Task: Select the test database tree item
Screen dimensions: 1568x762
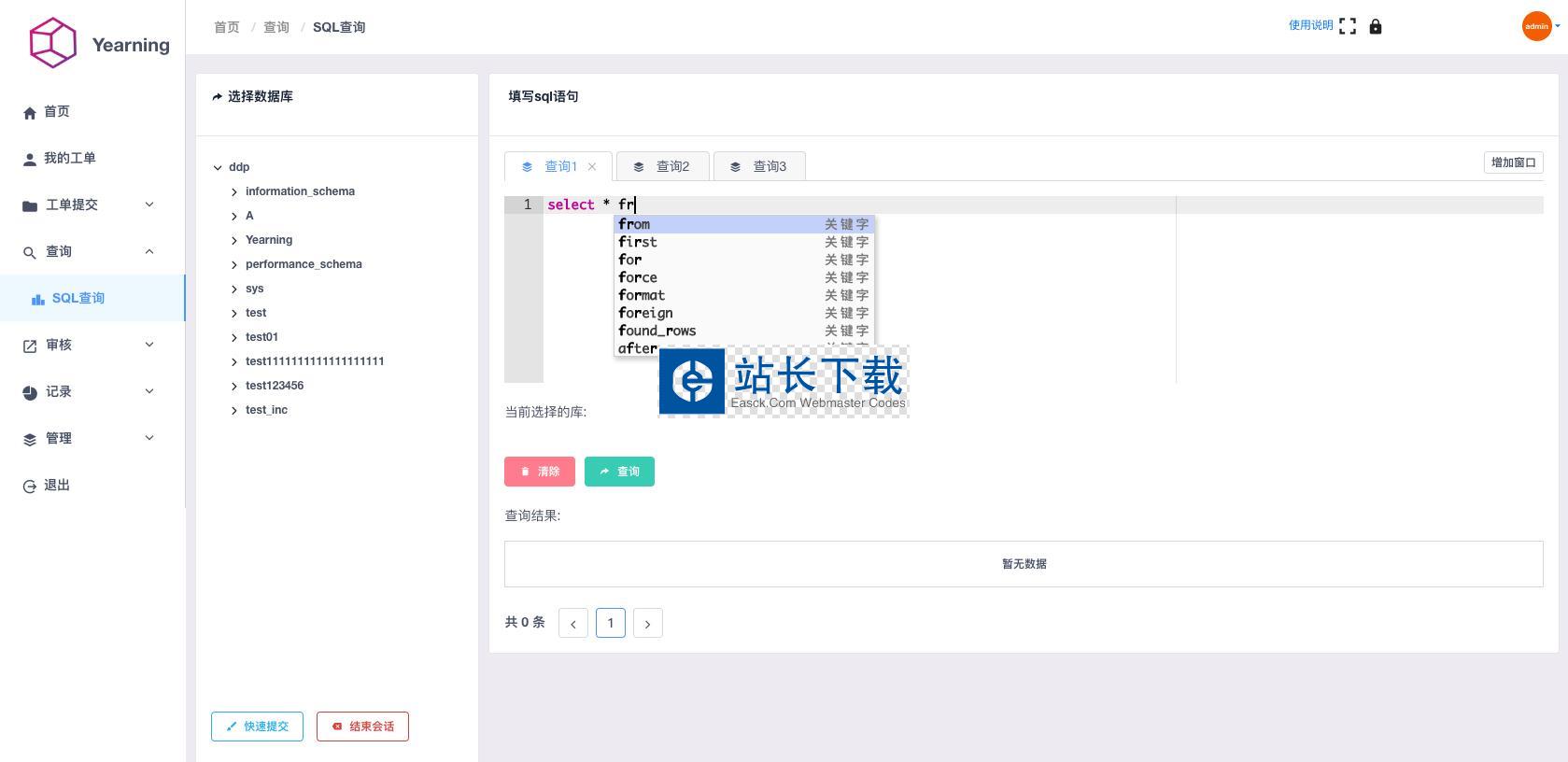Action: tap(256, 313)
